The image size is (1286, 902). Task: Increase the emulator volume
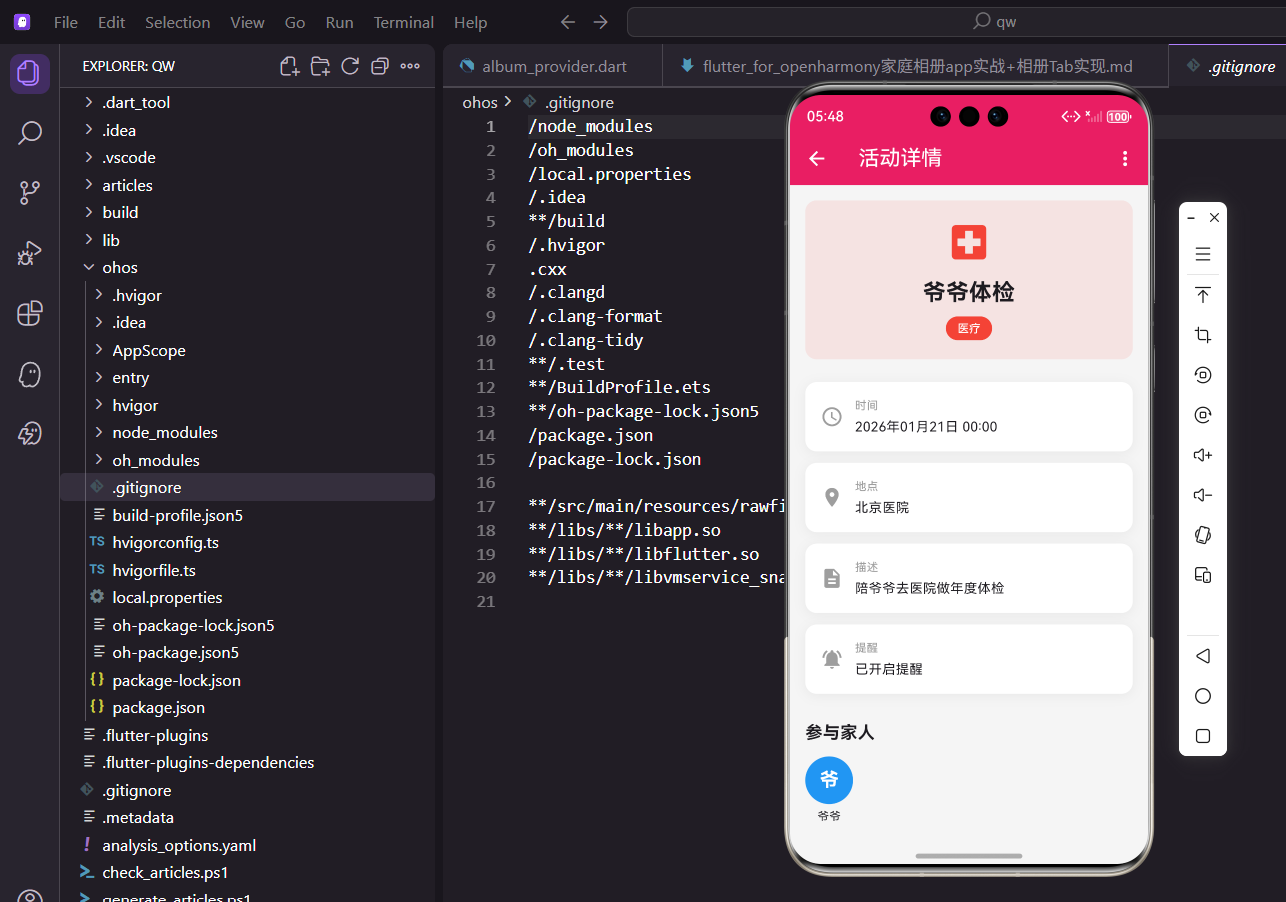click(1202, 454)
